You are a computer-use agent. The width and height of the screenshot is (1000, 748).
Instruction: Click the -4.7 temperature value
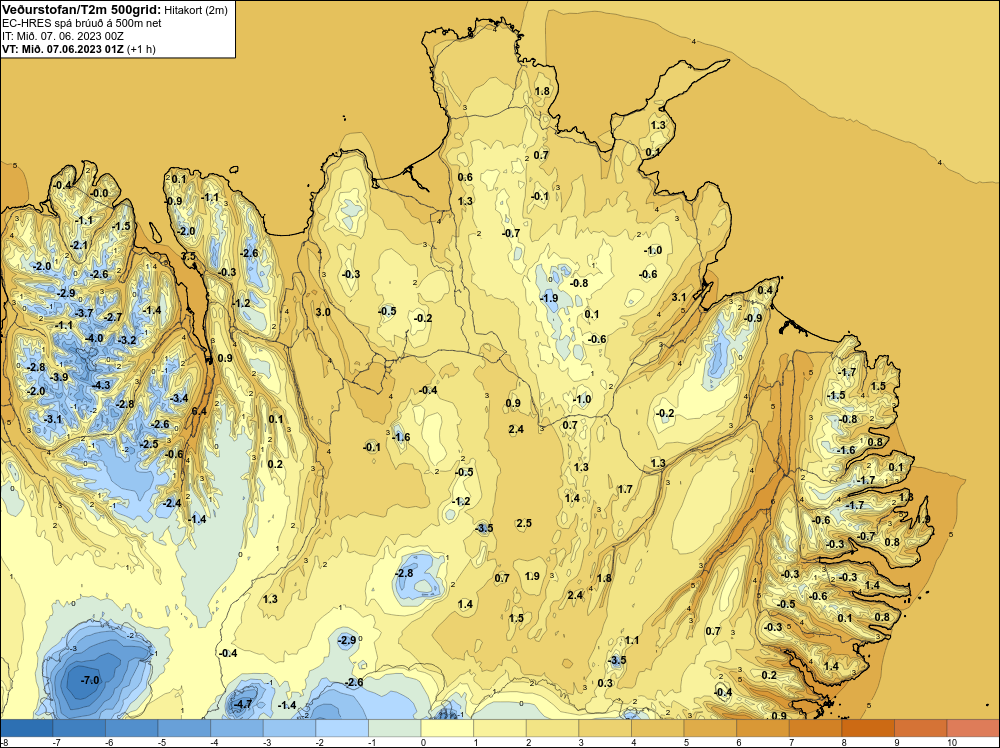click(243, 704)
